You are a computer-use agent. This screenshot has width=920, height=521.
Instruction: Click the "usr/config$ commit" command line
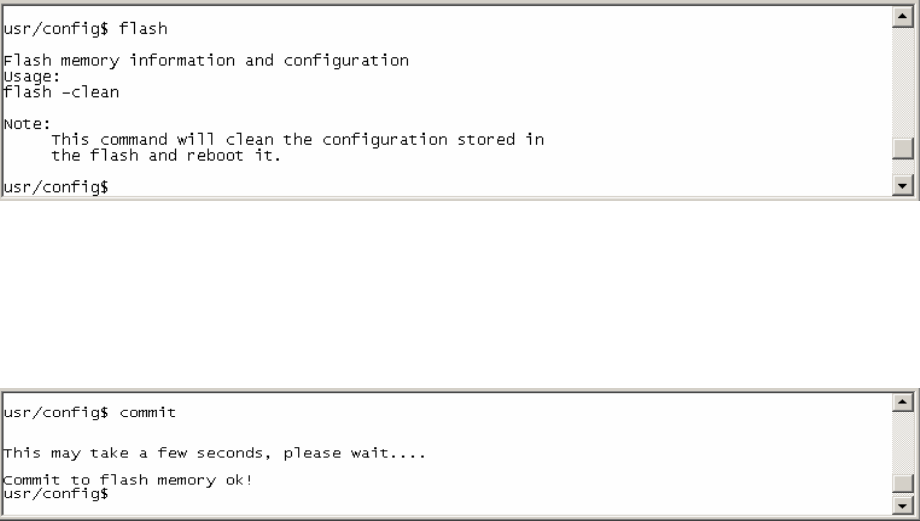tap(90, 412)
